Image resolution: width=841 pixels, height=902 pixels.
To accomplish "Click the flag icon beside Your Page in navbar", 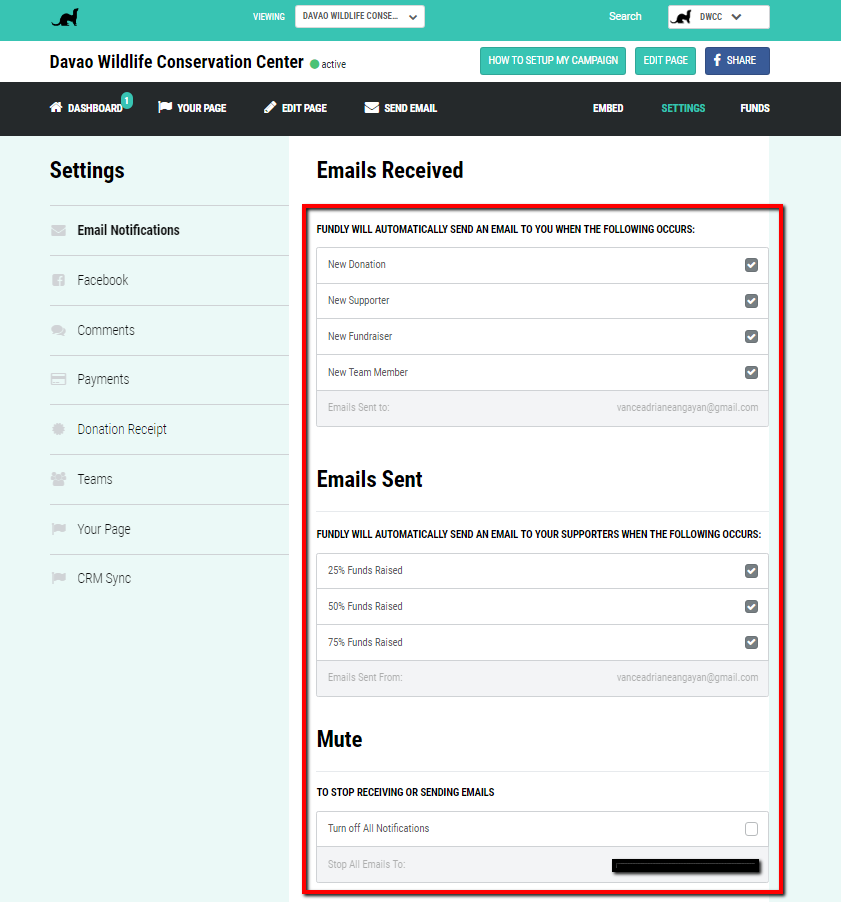I will point(165,107).
